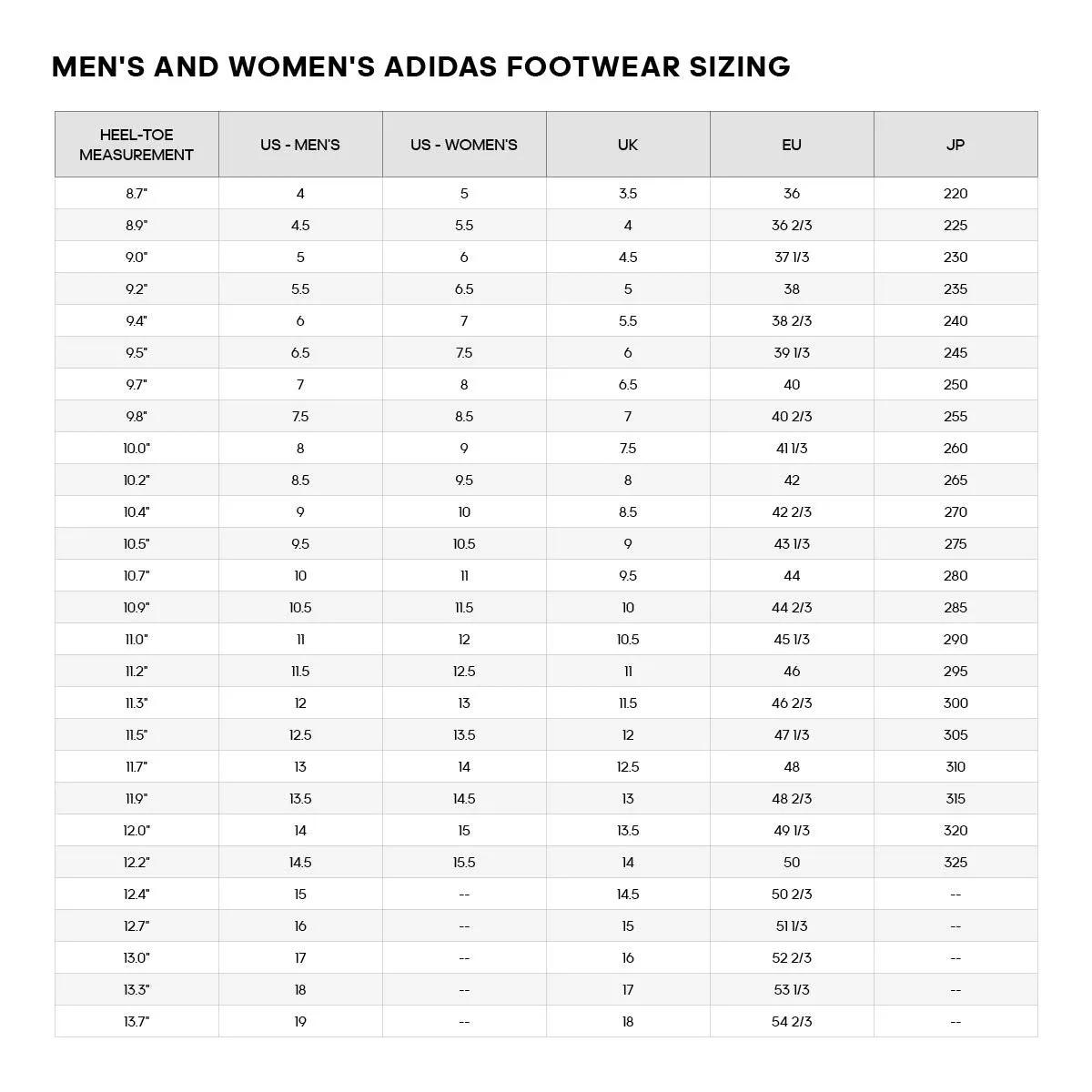Select the EU size 36 cell

(x=792, y=194)
